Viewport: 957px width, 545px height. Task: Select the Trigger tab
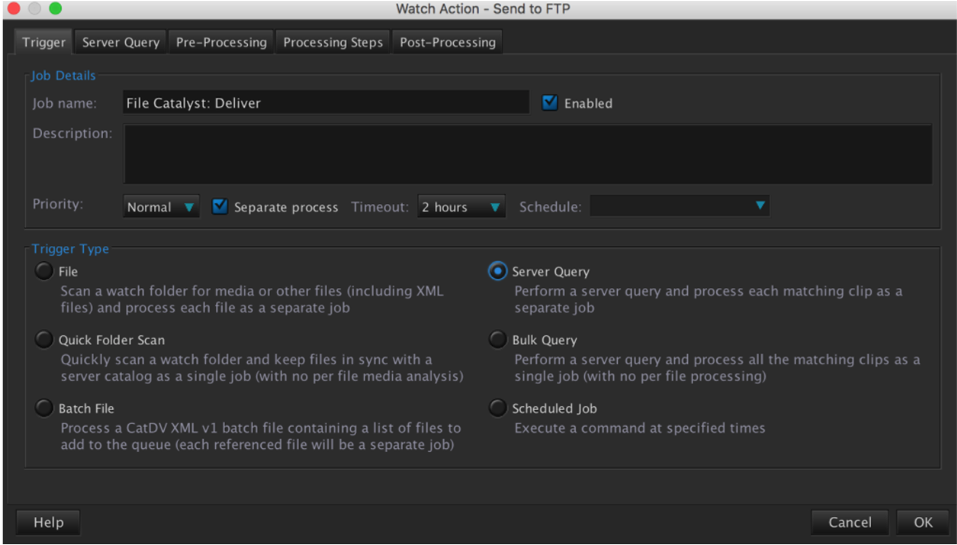(44, 42)
